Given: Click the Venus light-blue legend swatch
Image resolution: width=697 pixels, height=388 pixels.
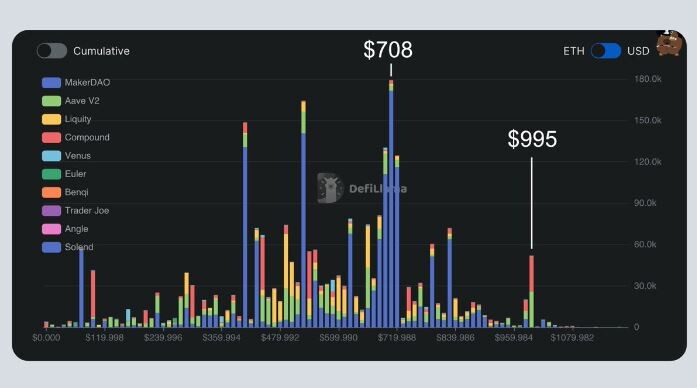Looking at the screenshot, I should coord(51,156).
